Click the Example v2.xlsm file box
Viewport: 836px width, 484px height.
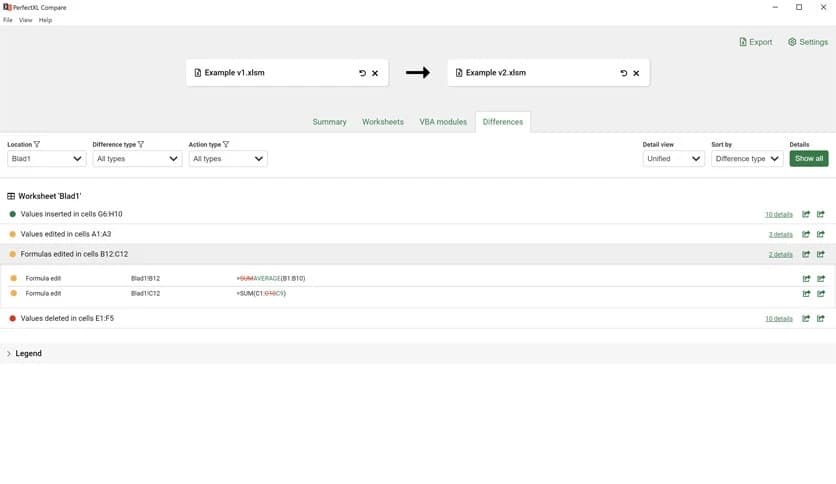click(x=548, y=72)
